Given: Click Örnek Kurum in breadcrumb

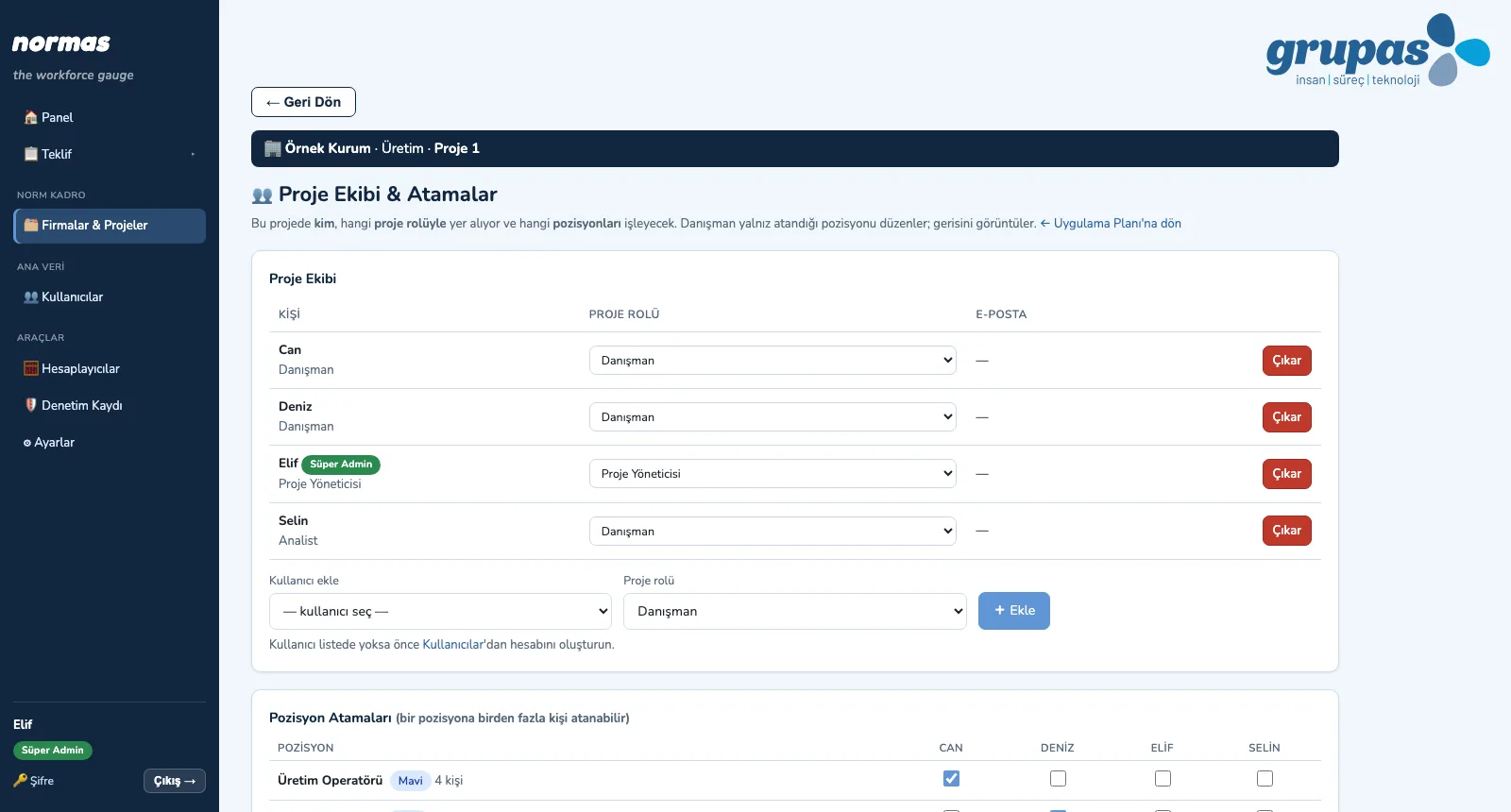Looking at the screenshot, I should click(328, 148).
